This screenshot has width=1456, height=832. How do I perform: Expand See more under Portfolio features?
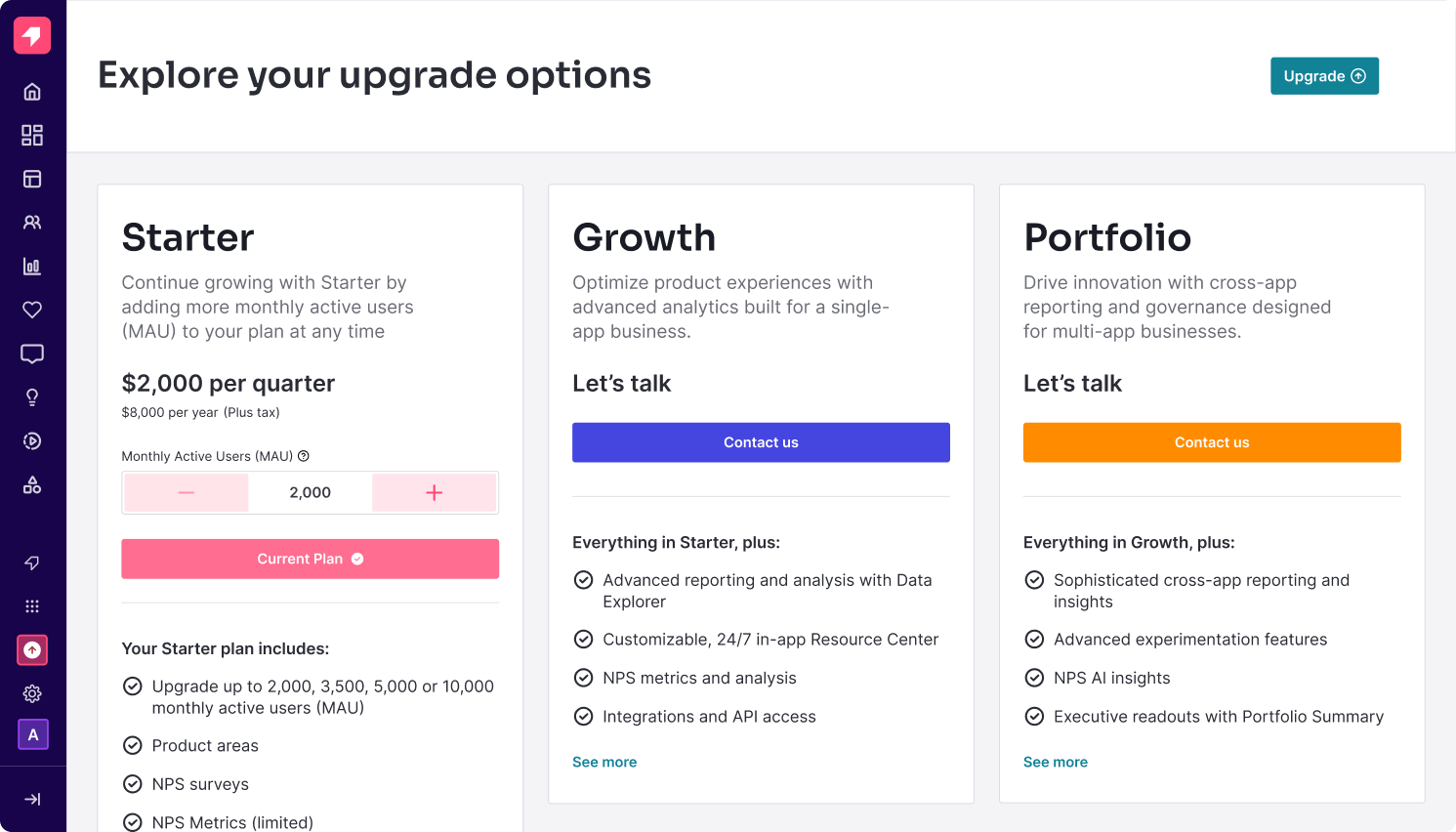click(1056, 762)
